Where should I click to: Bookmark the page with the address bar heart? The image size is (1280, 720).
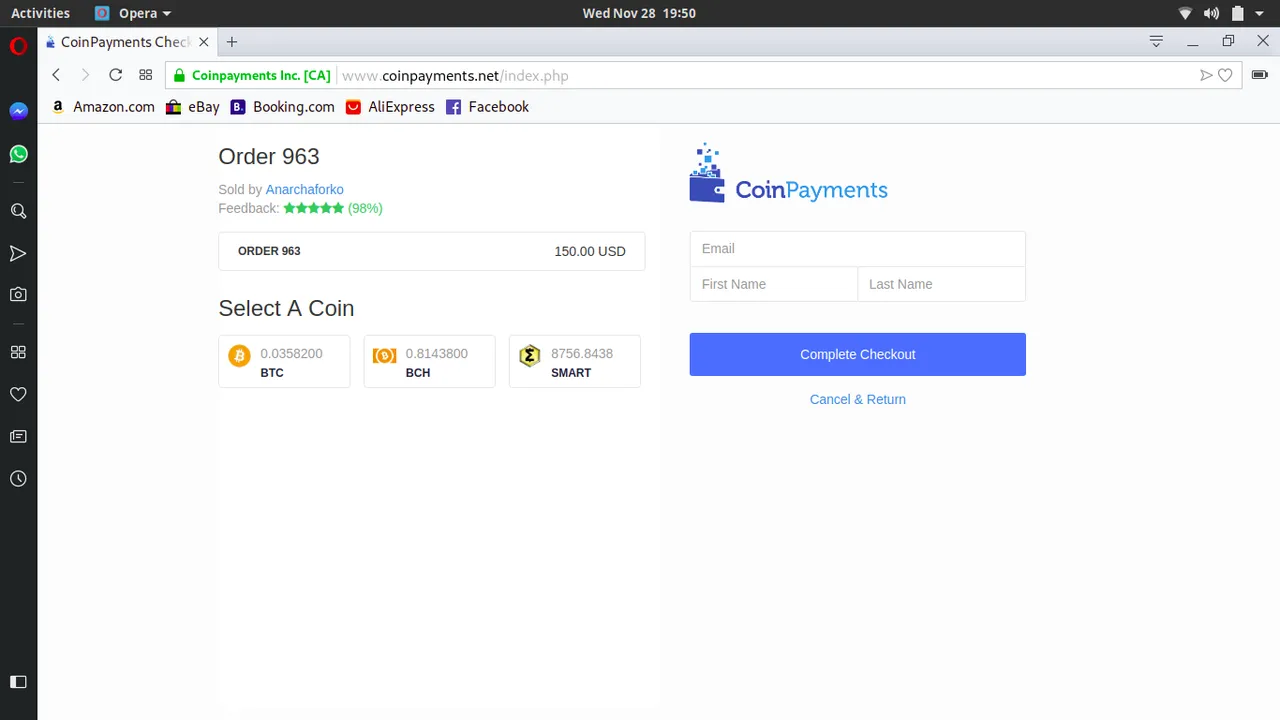pyautogui.click(x=1225, y=75)
